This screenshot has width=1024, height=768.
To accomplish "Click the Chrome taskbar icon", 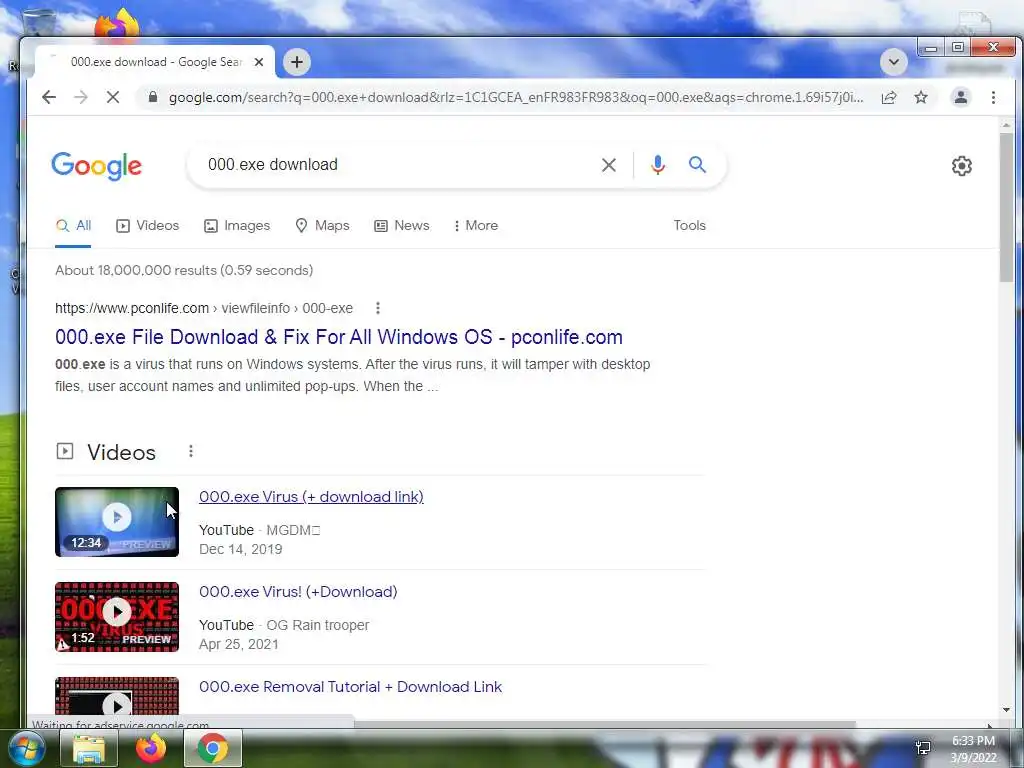I will [213, 748].
